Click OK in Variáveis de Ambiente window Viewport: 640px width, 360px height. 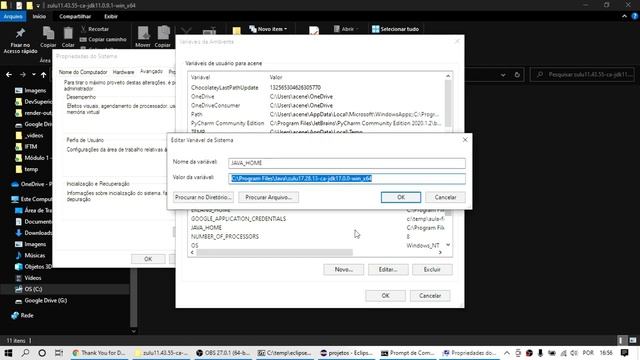(x=385, y=296)
